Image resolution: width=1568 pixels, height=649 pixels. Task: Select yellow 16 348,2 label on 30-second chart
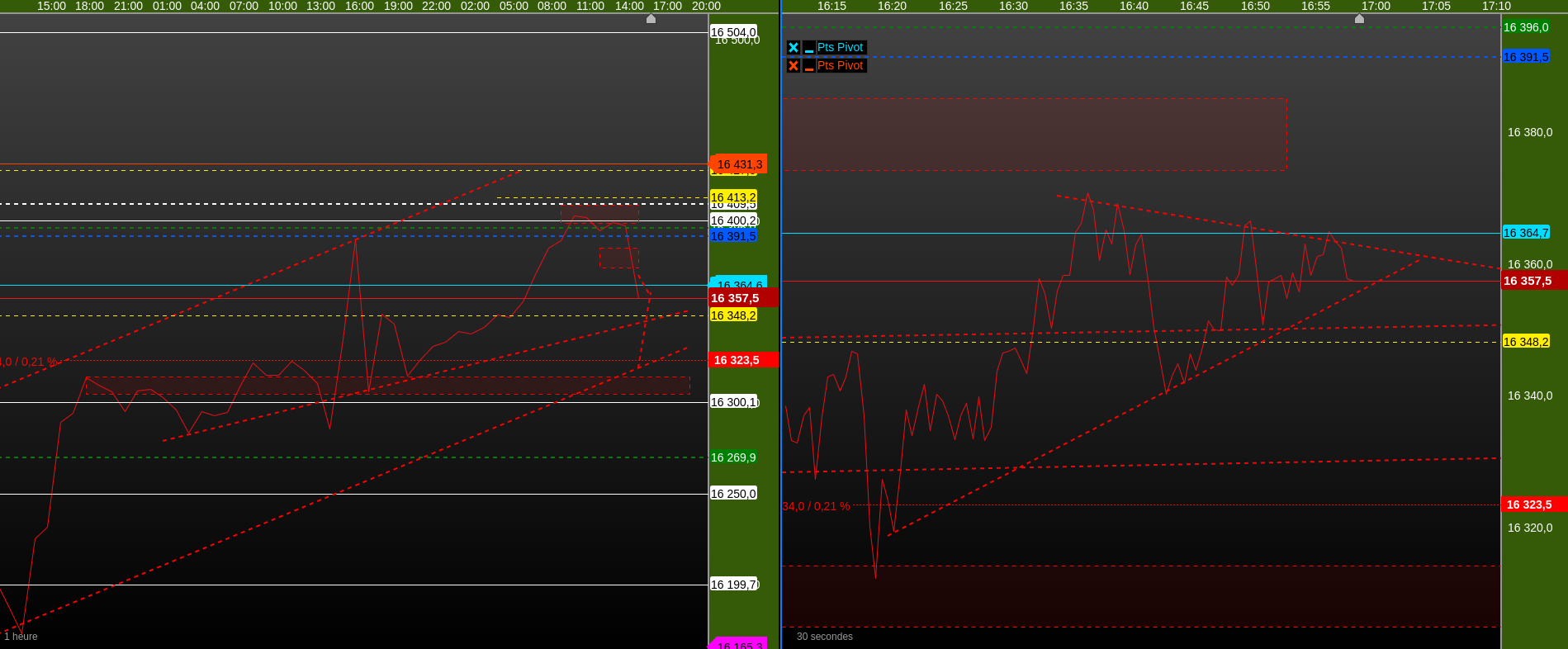[1526, 342]
